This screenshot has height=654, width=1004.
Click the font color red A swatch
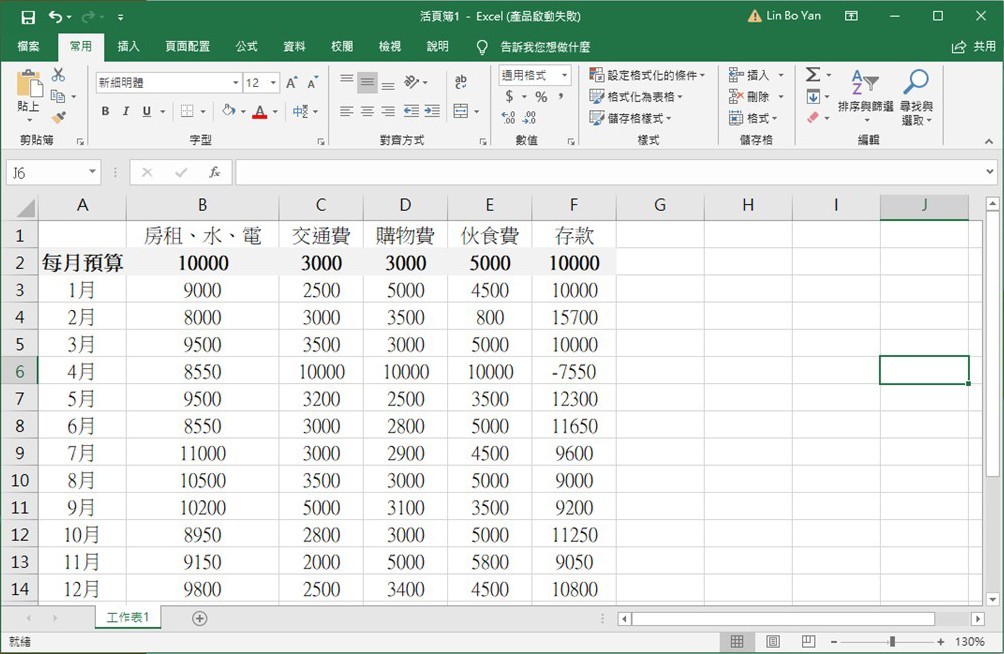pyautogui.click(x=259, y=111)
